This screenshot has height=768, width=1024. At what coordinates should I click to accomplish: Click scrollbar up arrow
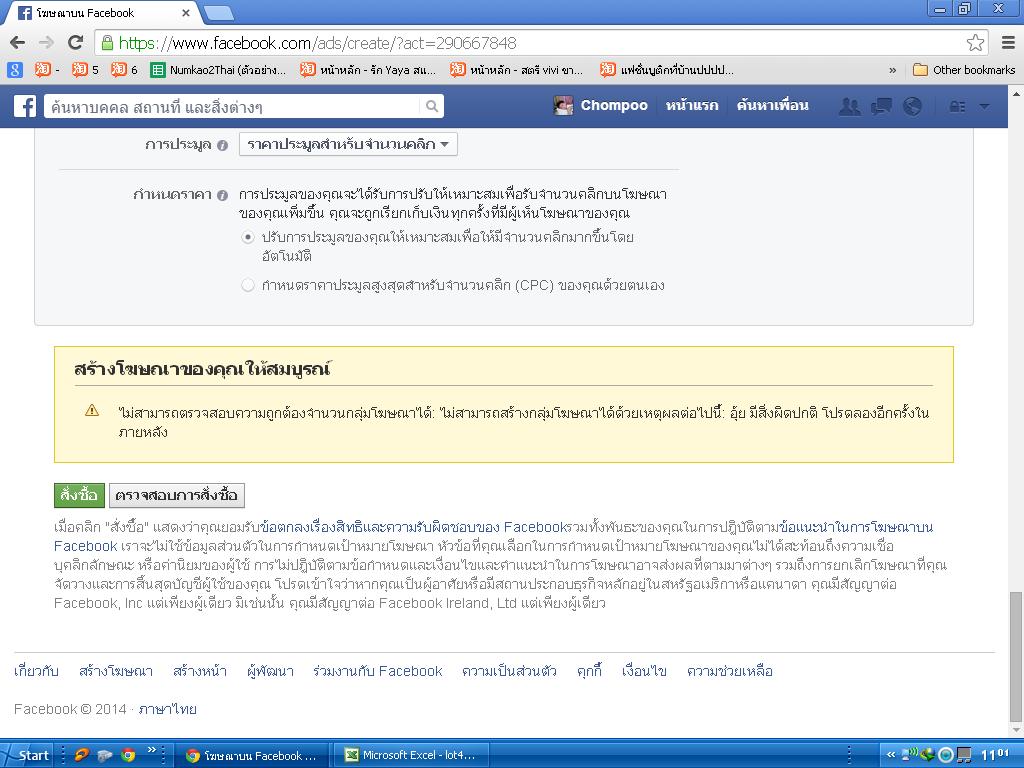[x=1016, y=93]
